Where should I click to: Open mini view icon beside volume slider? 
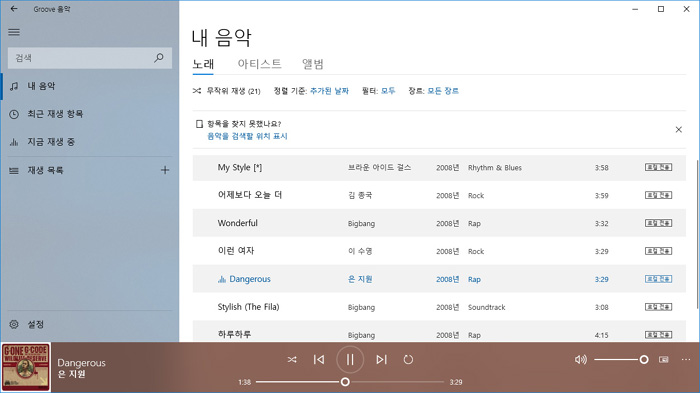(664, 360)
